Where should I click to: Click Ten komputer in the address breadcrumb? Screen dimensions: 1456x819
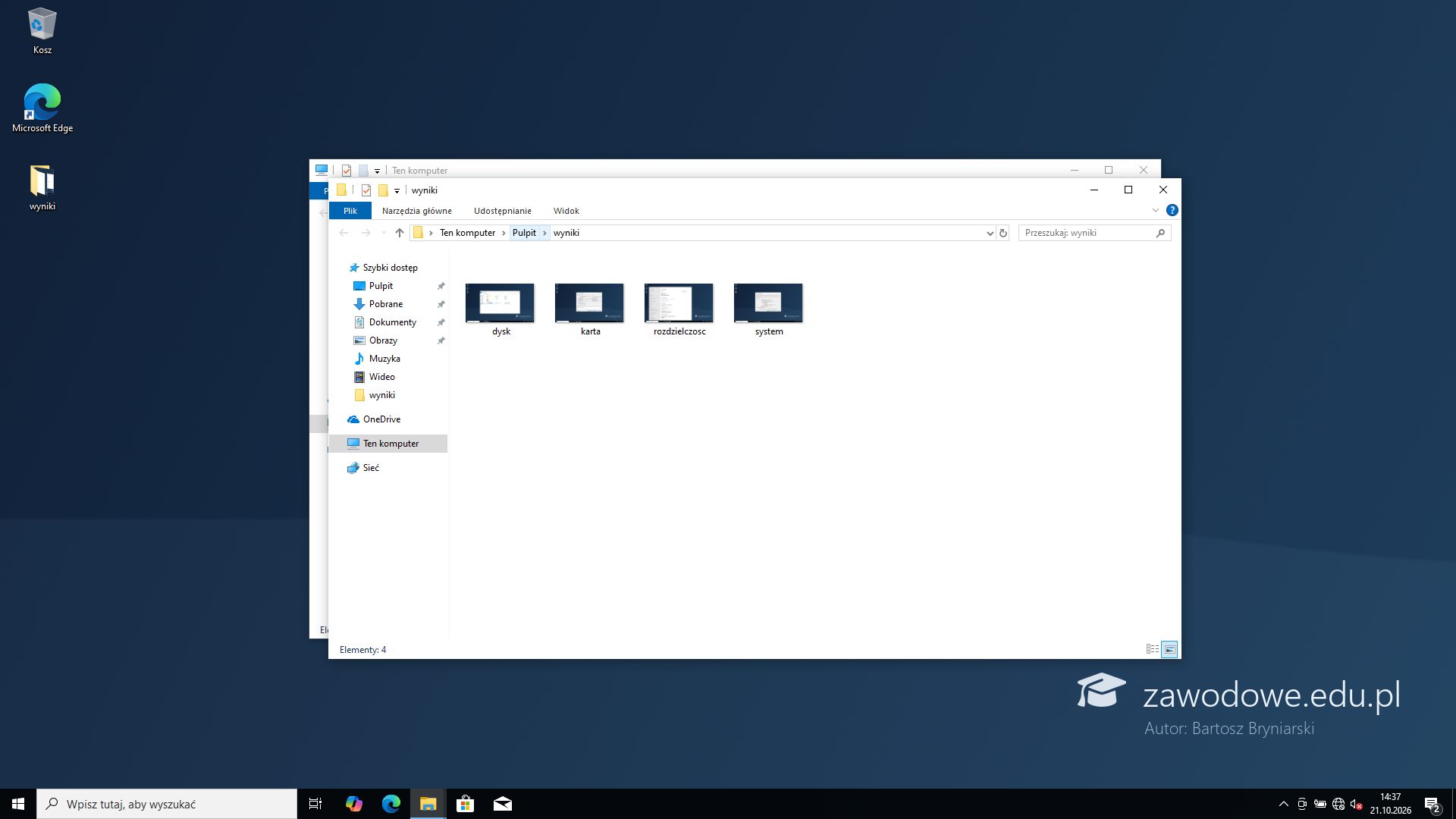(x=467, y=233)
